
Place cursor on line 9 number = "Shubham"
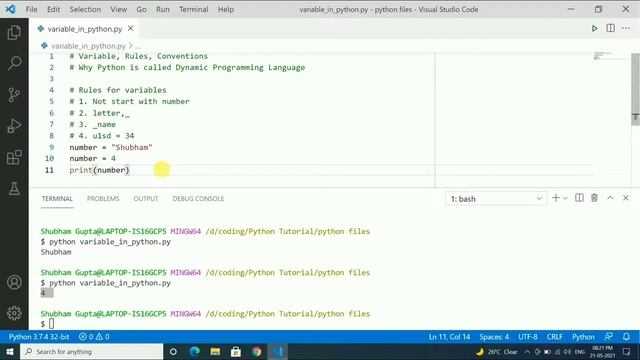coord(111,147)
